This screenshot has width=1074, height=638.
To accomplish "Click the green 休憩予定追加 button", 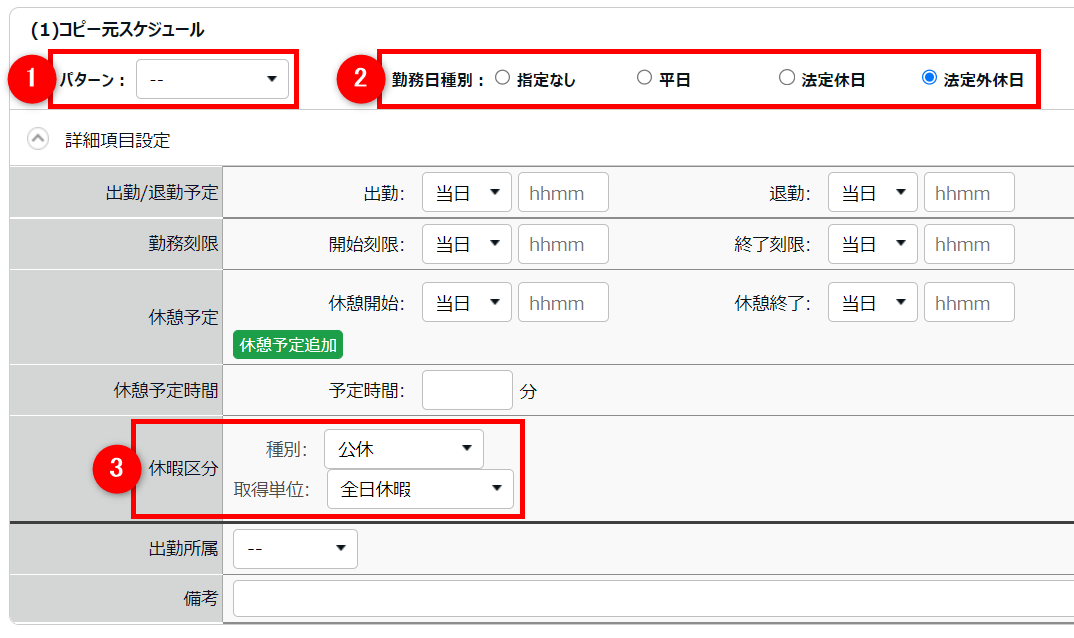I will pyautogui.click(x=288, y=345).
